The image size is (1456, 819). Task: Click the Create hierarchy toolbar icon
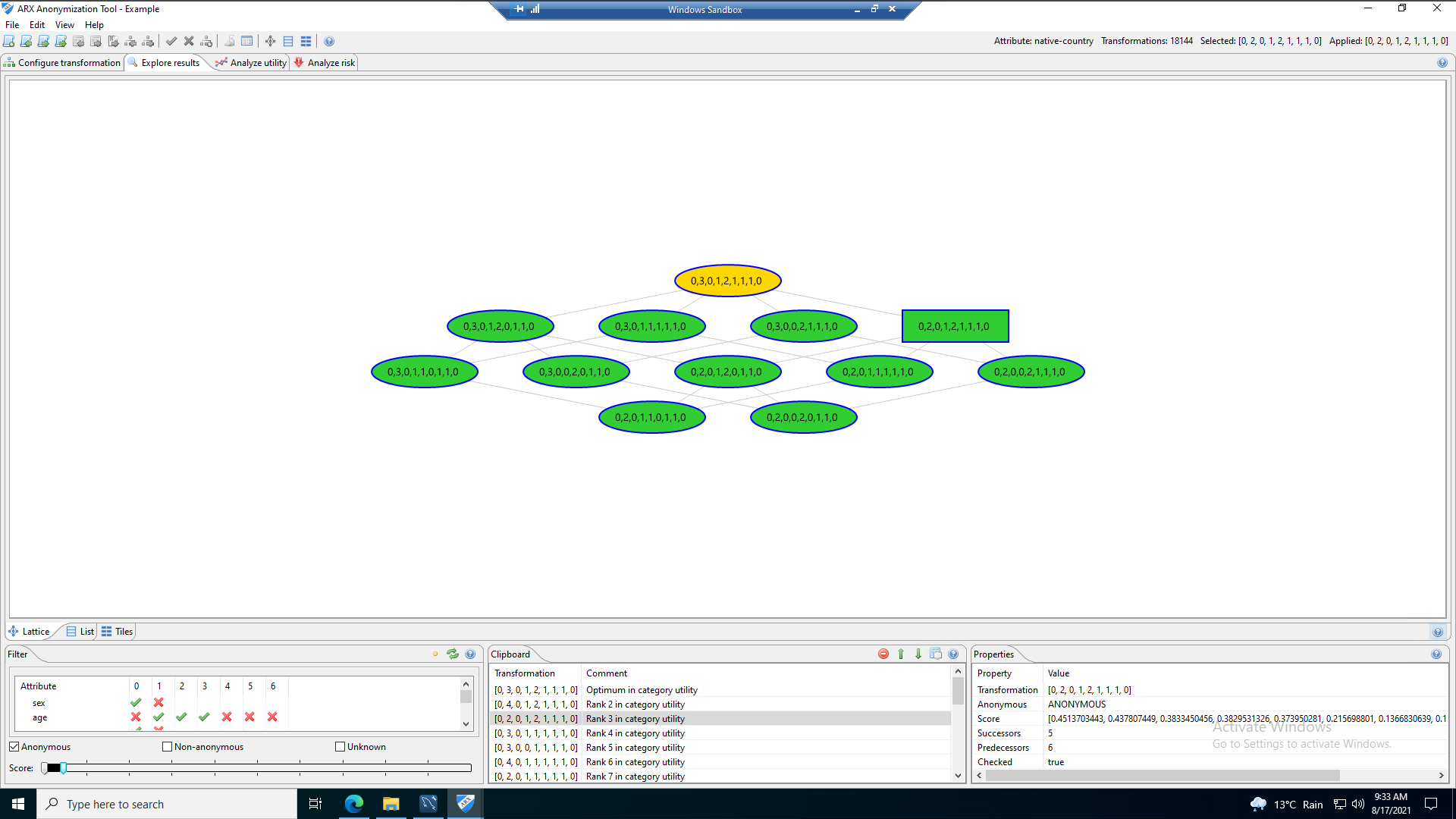point(206,42)
